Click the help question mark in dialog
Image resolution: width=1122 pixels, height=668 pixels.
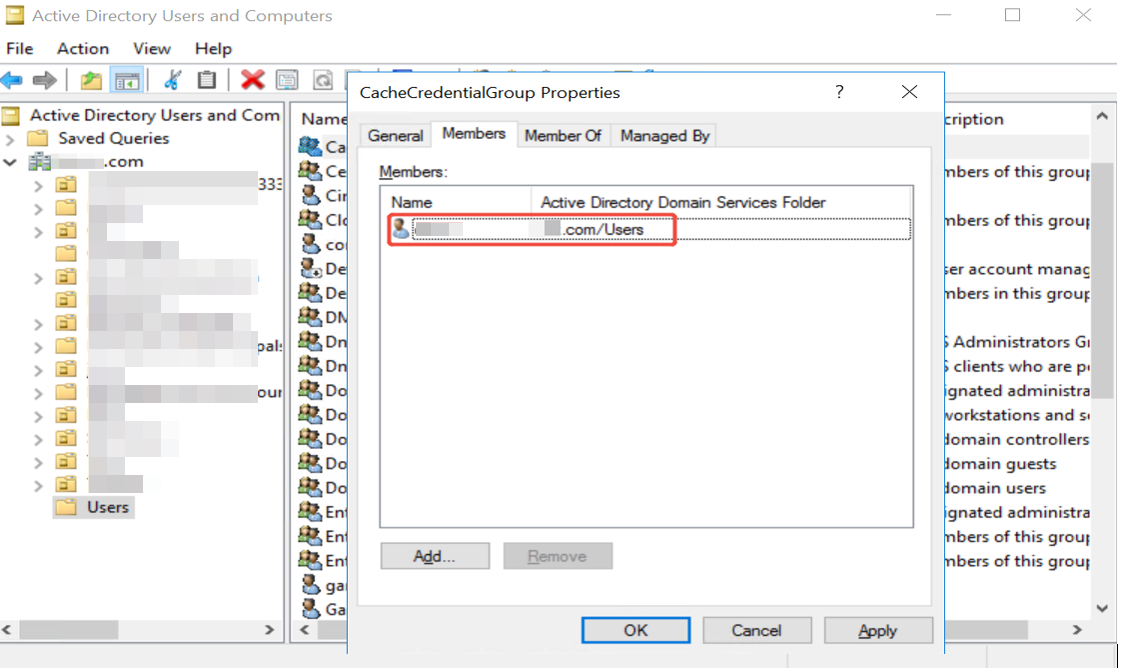(x=839, y=92)
